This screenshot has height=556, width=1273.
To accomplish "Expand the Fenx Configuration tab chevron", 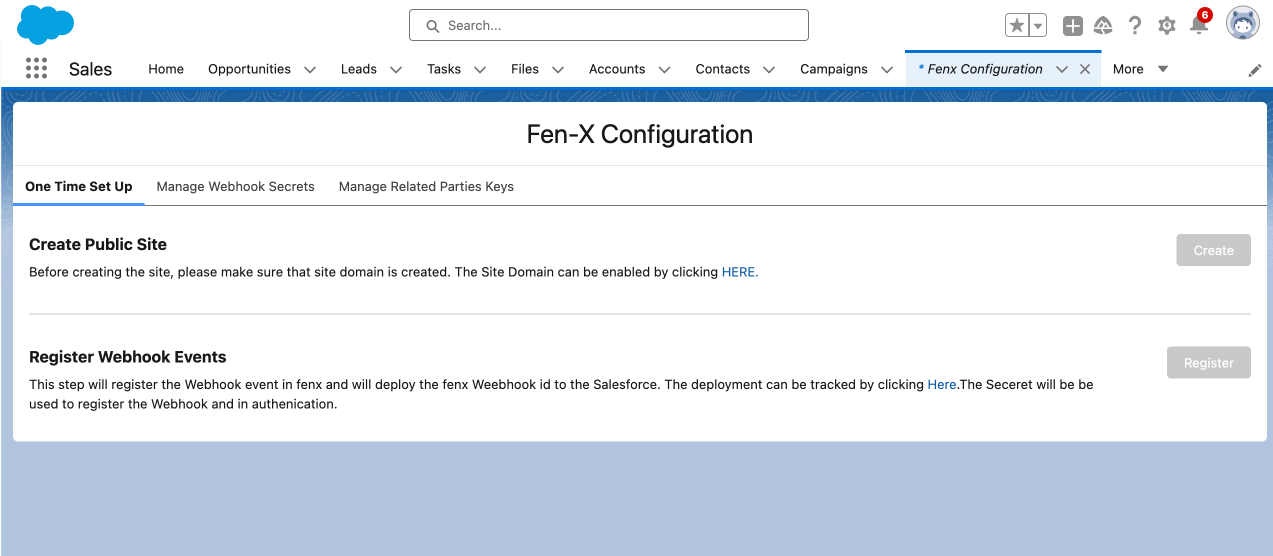I will point(1062,70).
